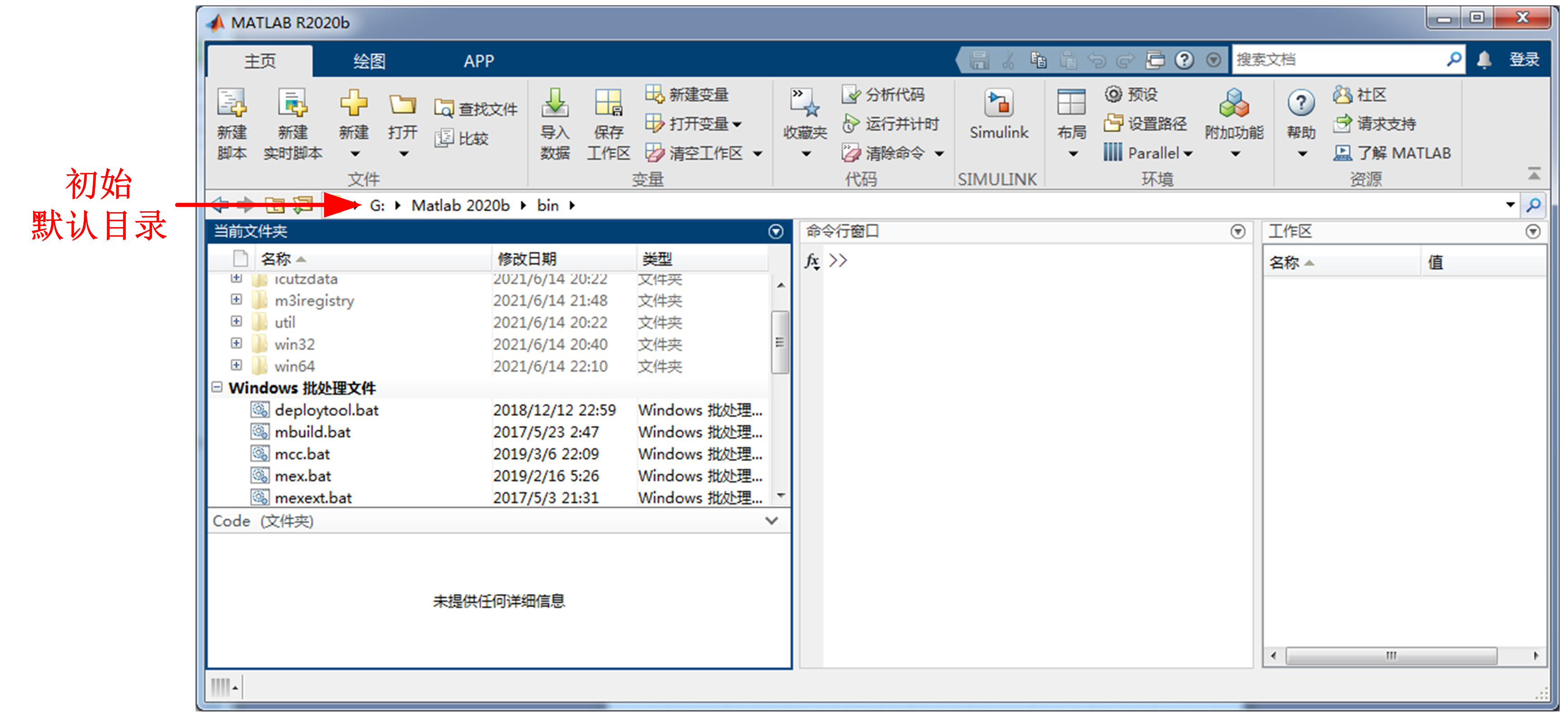Click Matlab 2020b in path bar
This screenshot has width=1568, height=720.
[460, 206]
